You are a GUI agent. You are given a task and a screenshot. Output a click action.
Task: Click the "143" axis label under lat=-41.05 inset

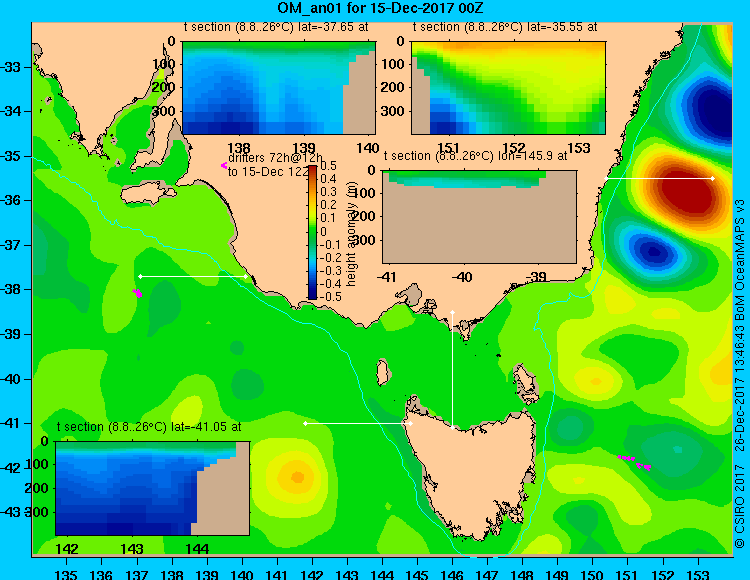pyautogui.click(x=132, y=549)
